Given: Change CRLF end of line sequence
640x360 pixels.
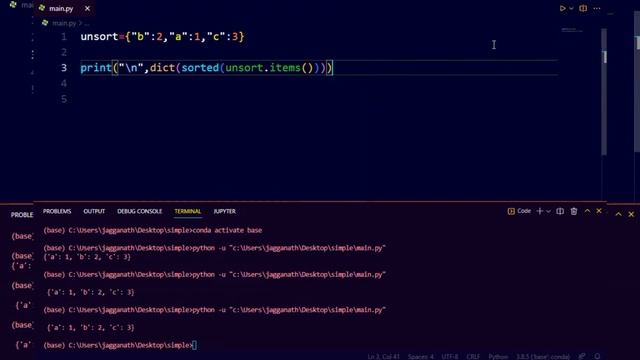Looking at the screenshot, I should [473, 356].
